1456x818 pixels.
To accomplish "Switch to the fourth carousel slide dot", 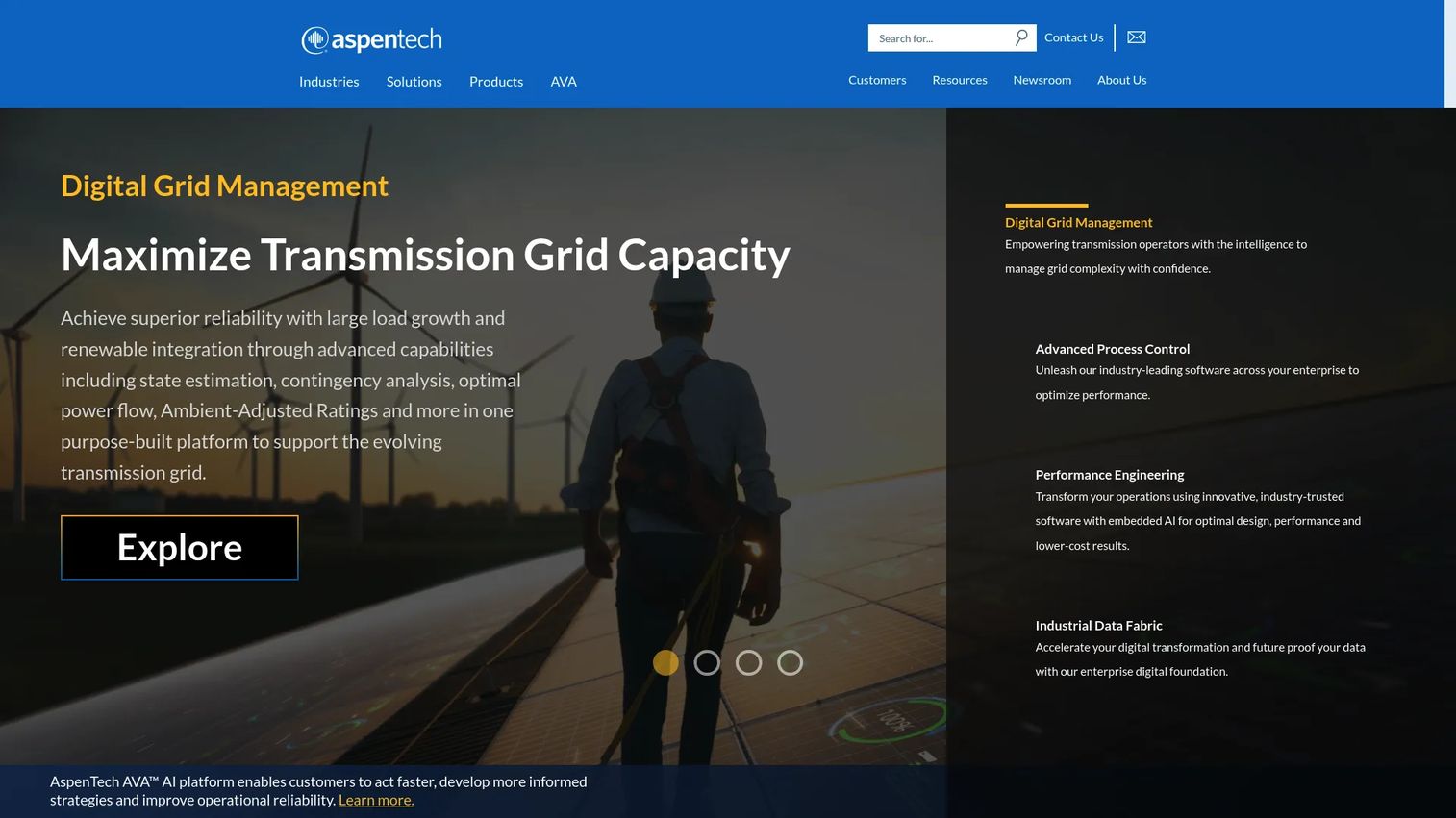I will point(790,662).
